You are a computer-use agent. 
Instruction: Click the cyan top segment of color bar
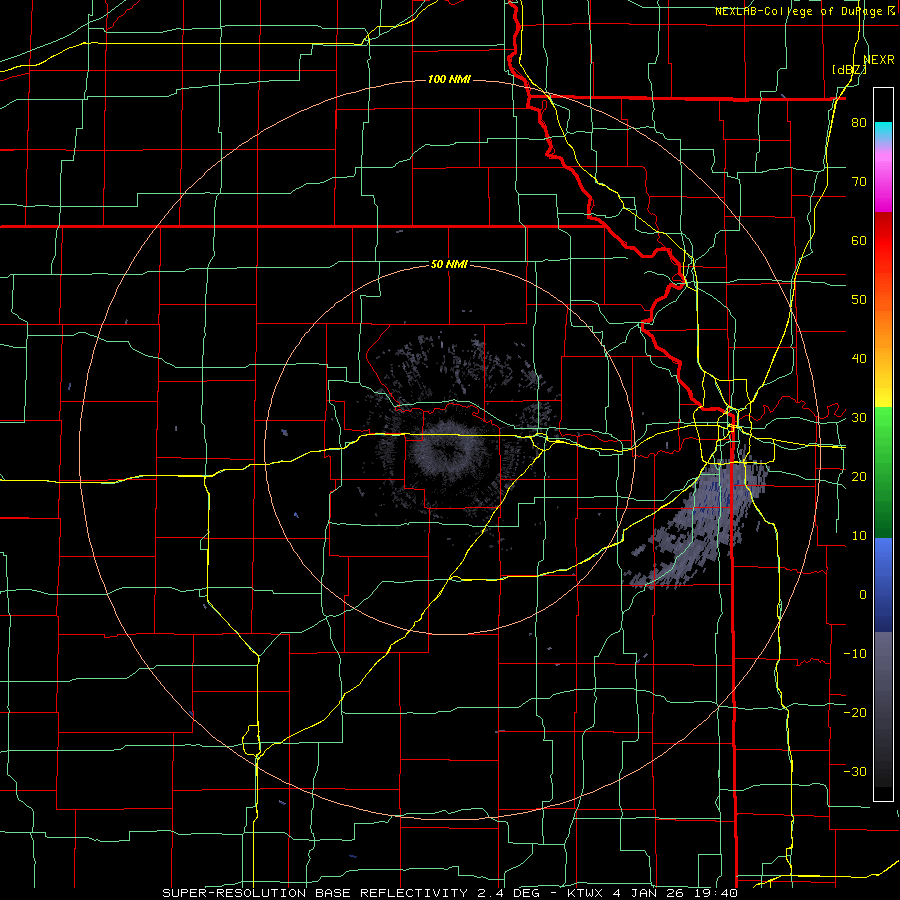pos(883,131)
